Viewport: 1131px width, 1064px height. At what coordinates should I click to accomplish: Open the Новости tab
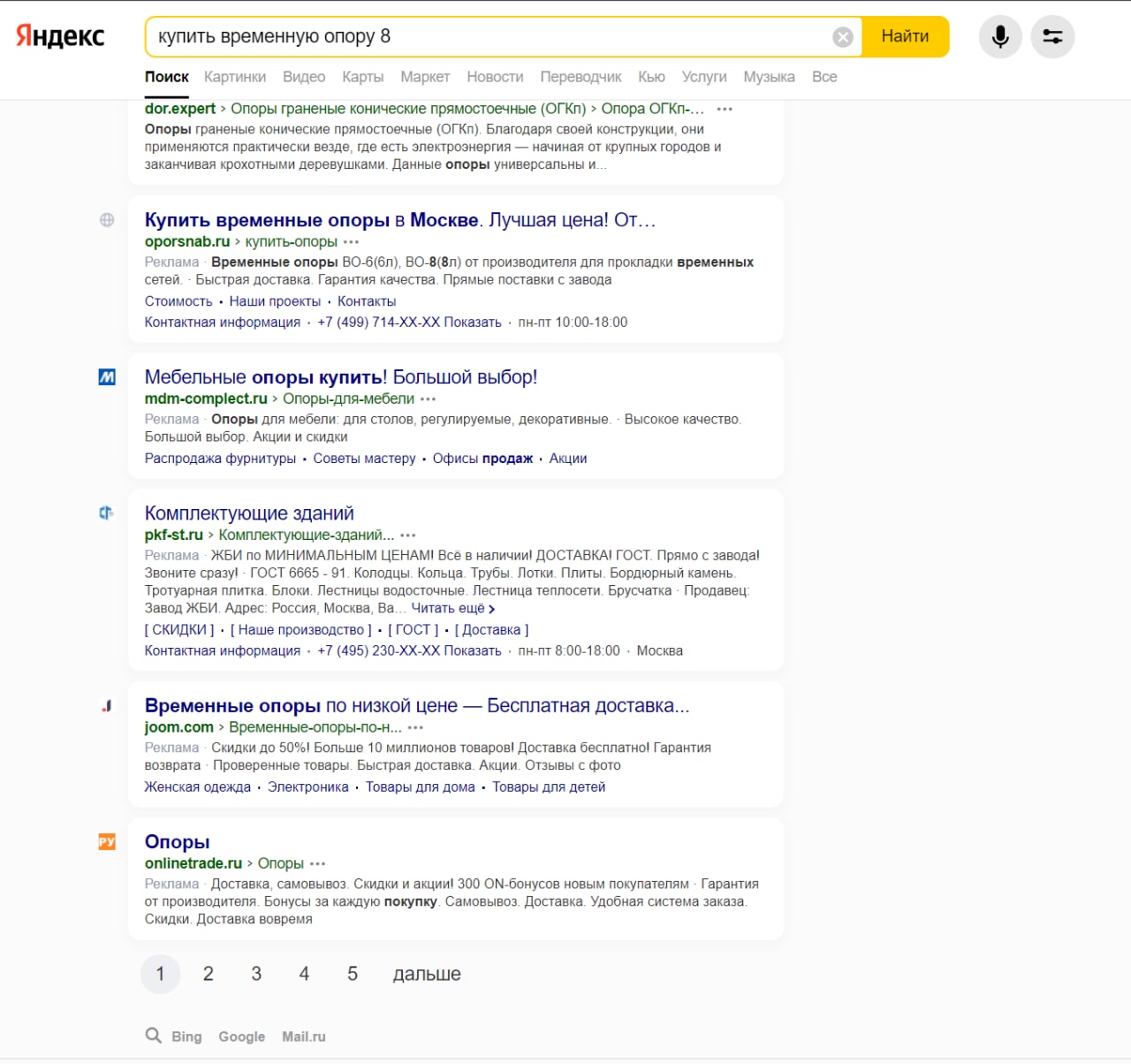coord(495,77)
